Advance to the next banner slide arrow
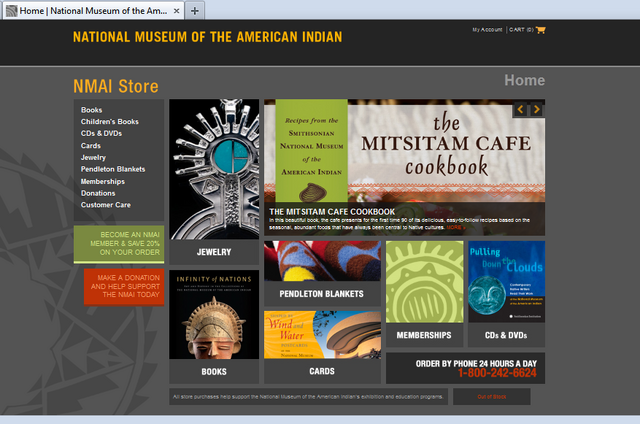This screenshot has width=640, height=424. tap(536, 109)
